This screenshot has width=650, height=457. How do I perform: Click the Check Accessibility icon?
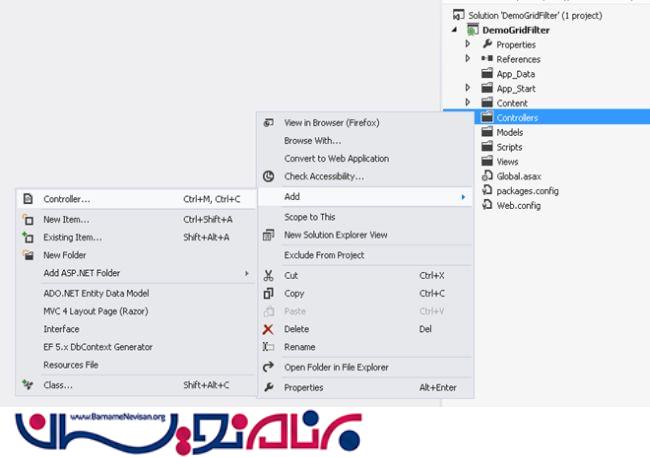click(x=268, y=177)
